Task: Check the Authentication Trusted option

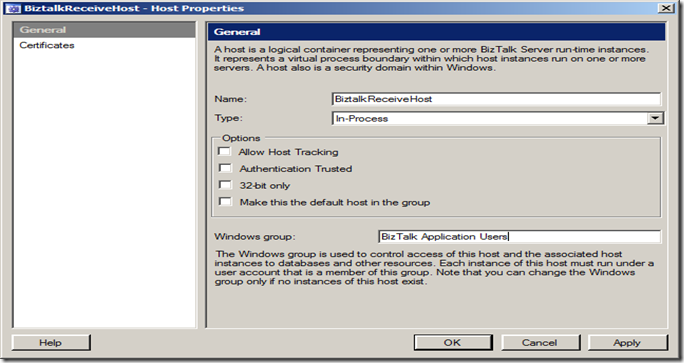Action: (225, 168)
